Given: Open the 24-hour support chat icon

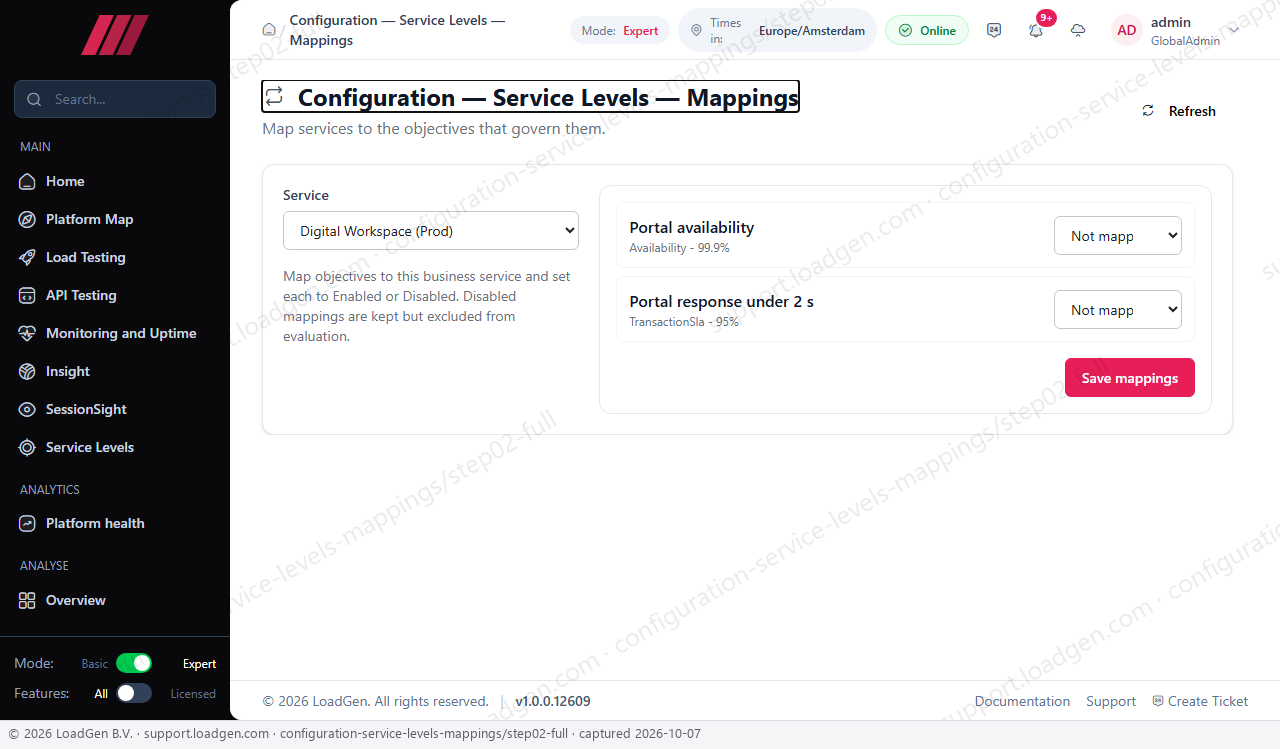Looking at the screenshot, I should [994, 30].
